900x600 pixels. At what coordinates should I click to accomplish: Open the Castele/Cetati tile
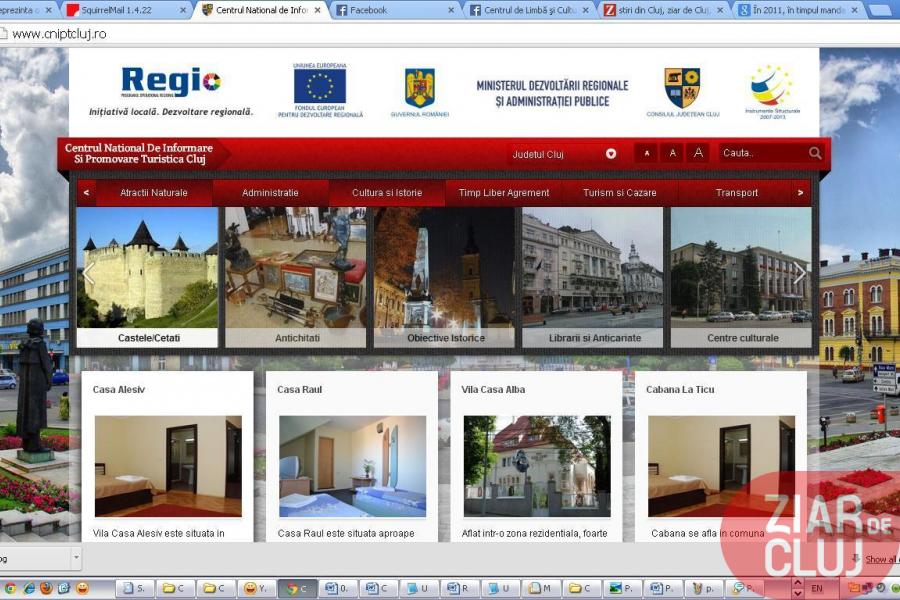coord(148,277)
